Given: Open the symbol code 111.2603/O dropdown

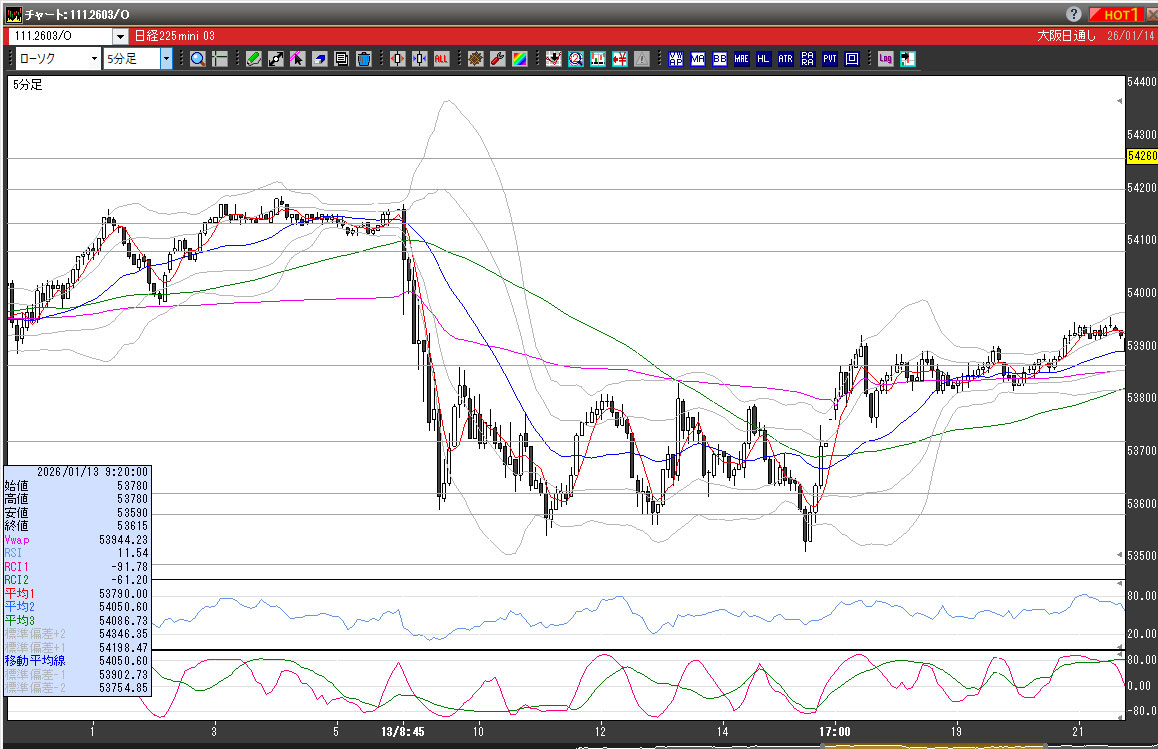Looking at the screenshot, I should [120, 36].
